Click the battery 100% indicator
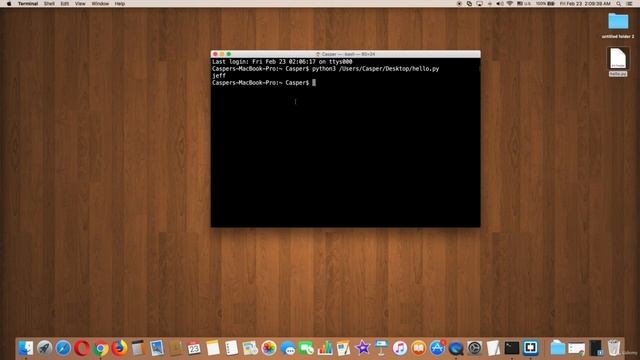Viewport: 640px width, 360px height. (x=545, y=3)
